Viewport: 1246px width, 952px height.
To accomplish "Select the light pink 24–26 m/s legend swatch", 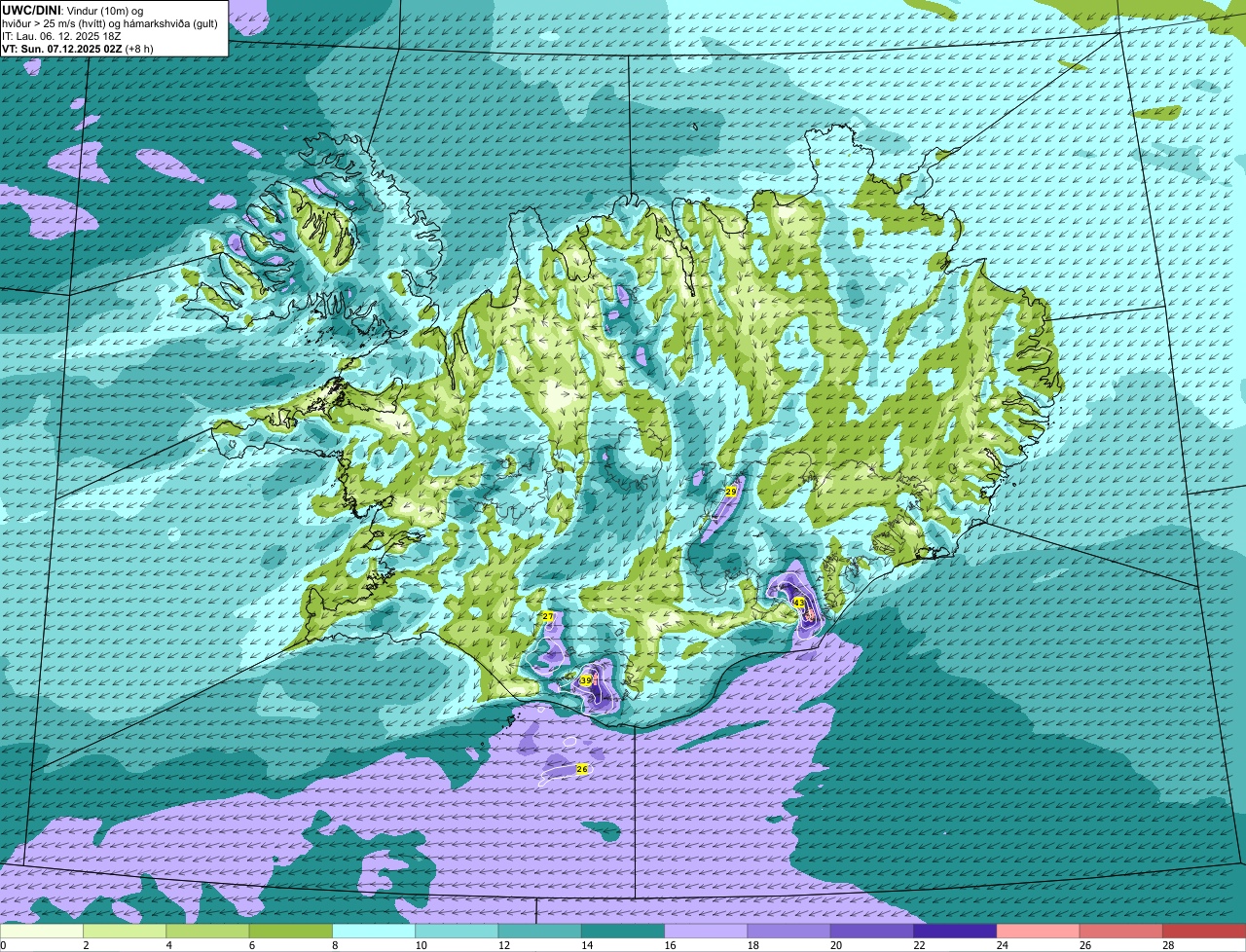I will tap(1039, 931).
